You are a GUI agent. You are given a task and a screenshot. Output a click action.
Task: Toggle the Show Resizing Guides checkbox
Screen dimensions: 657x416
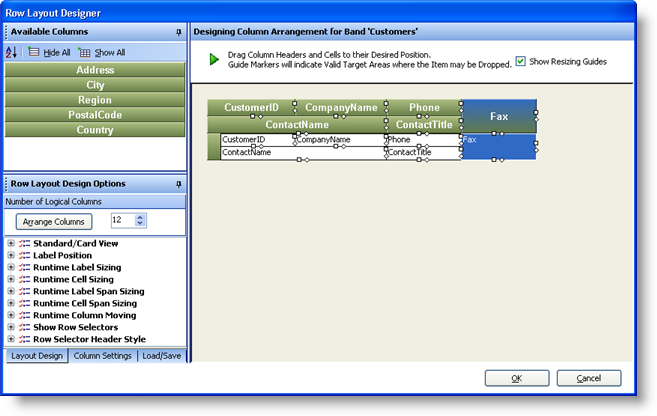coord(521,61)
